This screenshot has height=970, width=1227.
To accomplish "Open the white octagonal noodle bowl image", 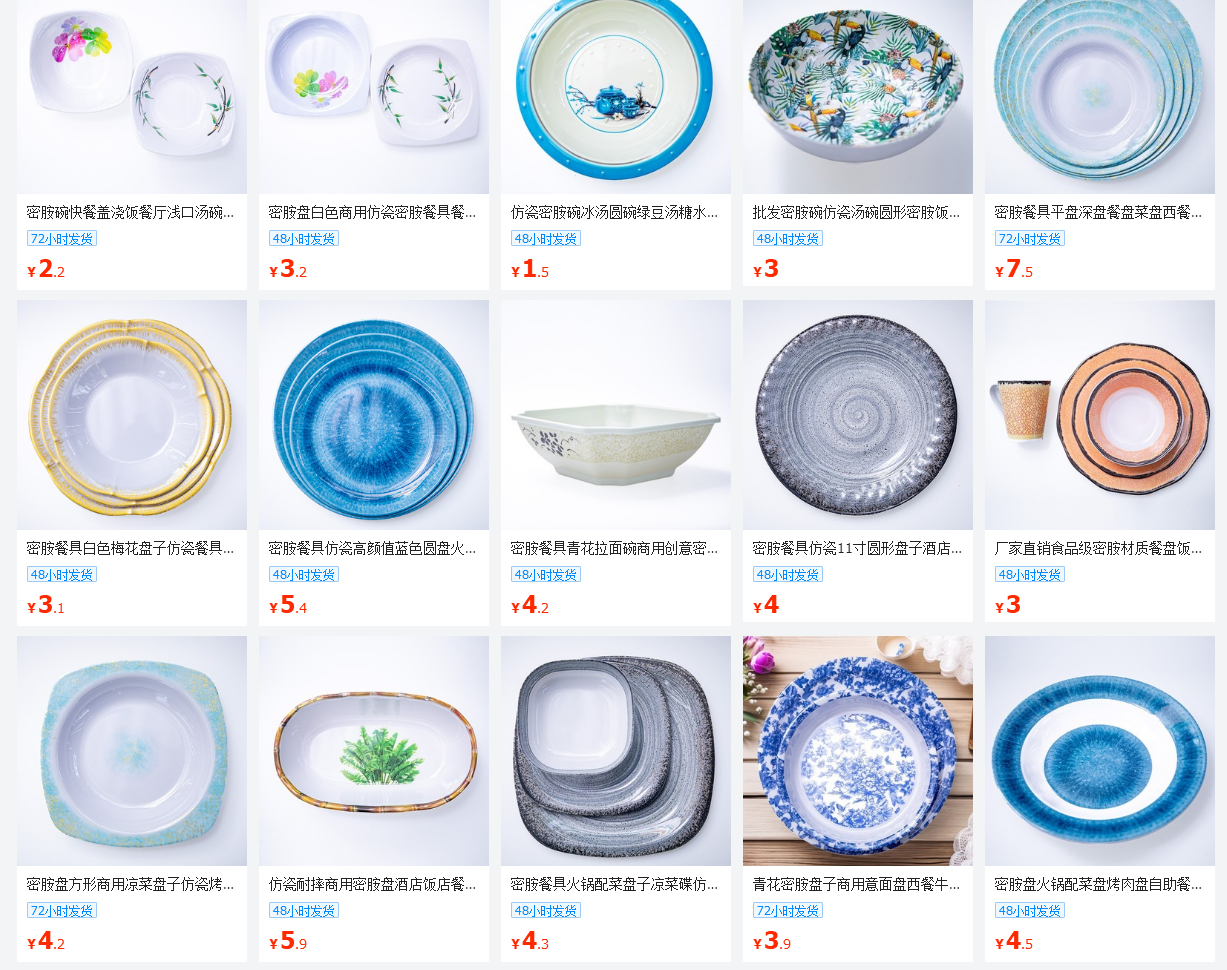I will click(616, 415).
